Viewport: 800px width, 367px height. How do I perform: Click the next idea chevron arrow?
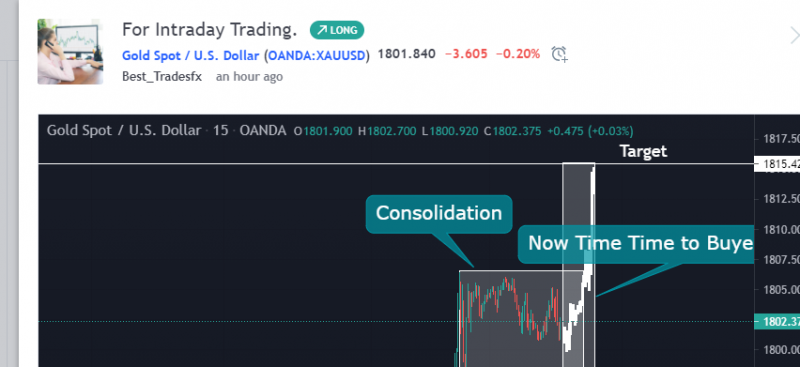point(794,36)
